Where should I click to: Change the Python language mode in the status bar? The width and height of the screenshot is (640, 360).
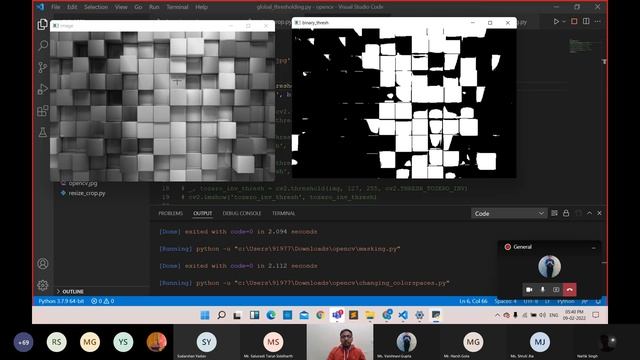[x=566, y=301]
